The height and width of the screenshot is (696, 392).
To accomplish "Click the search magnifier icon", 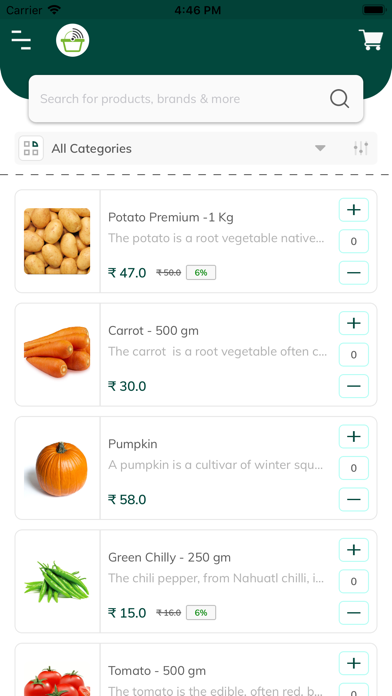I will (340, 99).
